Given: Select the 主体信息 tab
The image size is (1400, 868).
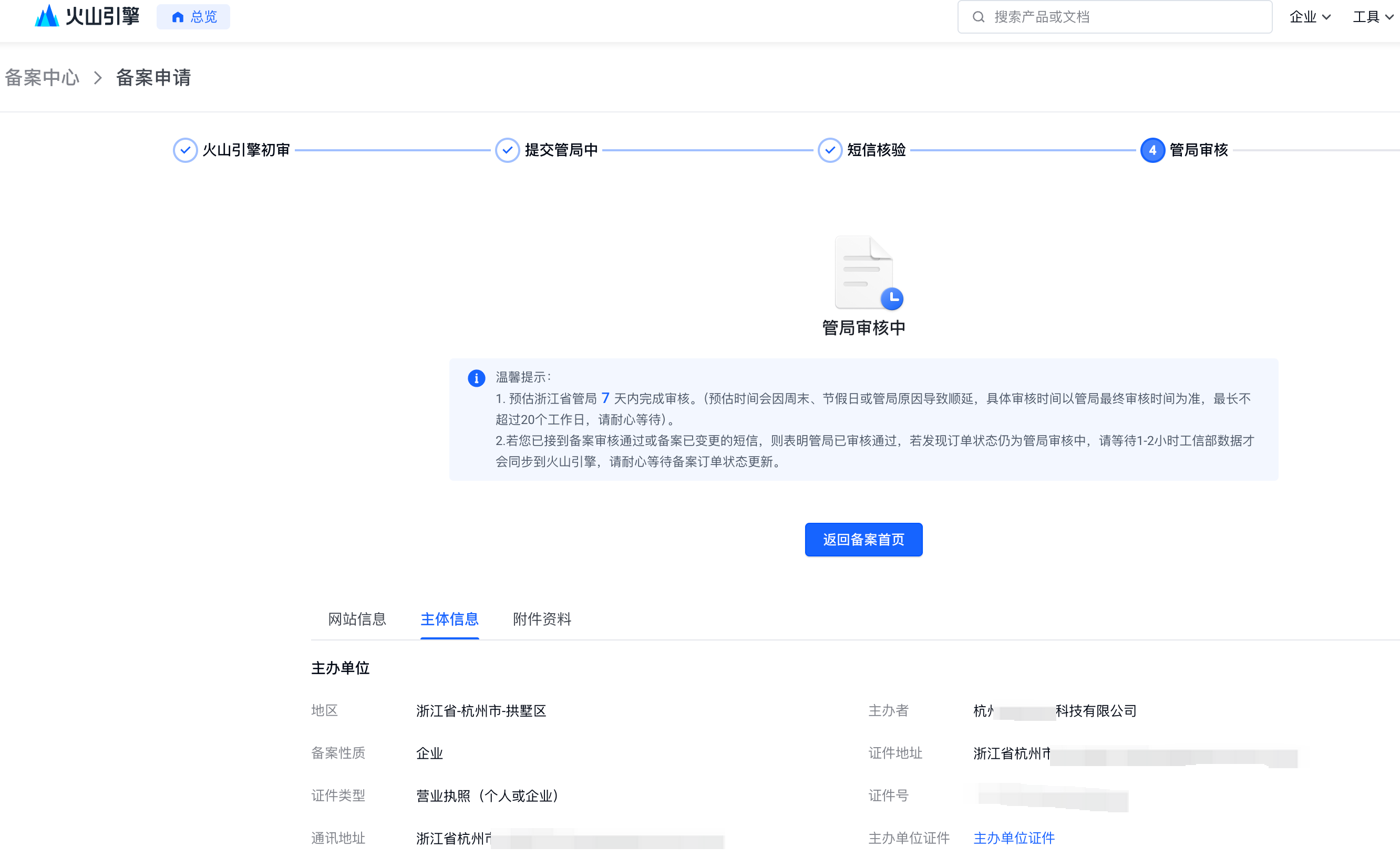Looking at the screenshot, I should point(449,619).
